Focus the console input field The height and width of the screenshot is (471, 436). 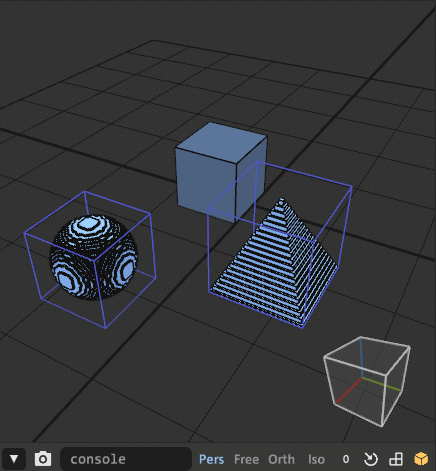(126, 459)
